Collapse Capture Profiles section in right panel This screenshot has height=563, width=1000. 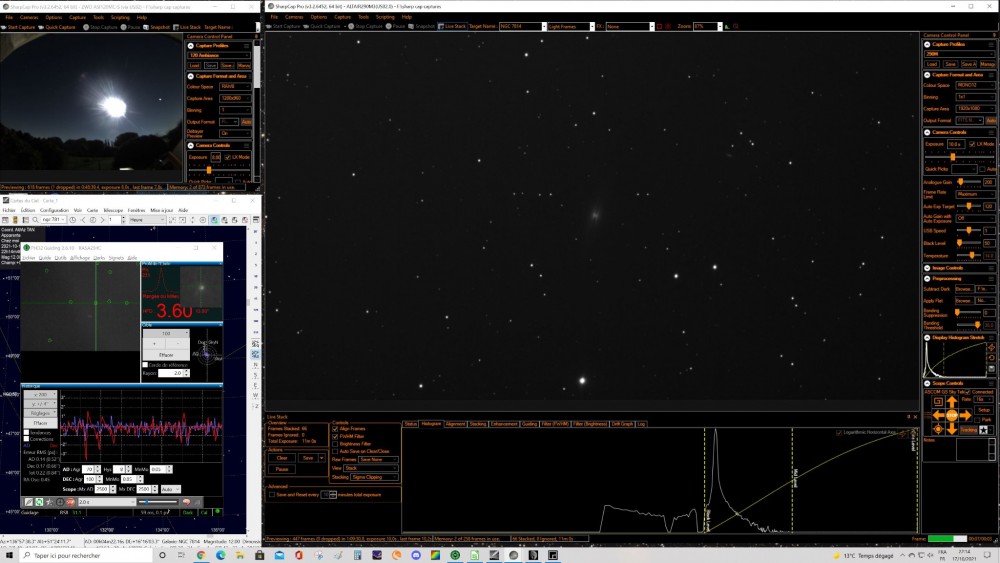pyautogui.click(x=927, y=45)
